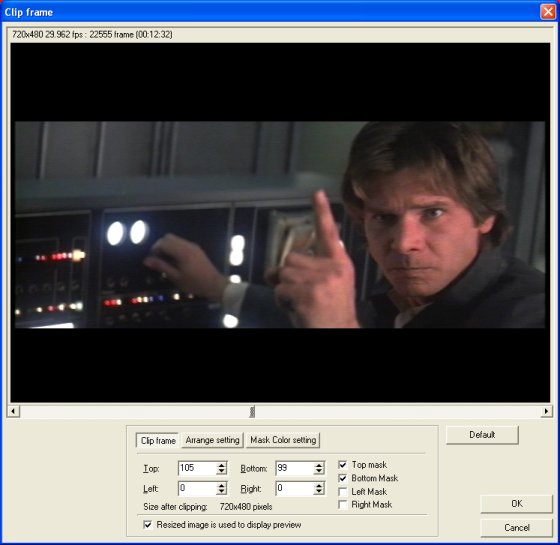Increase the Top clipping value
The image size is (560, 545).
point(221,465)
